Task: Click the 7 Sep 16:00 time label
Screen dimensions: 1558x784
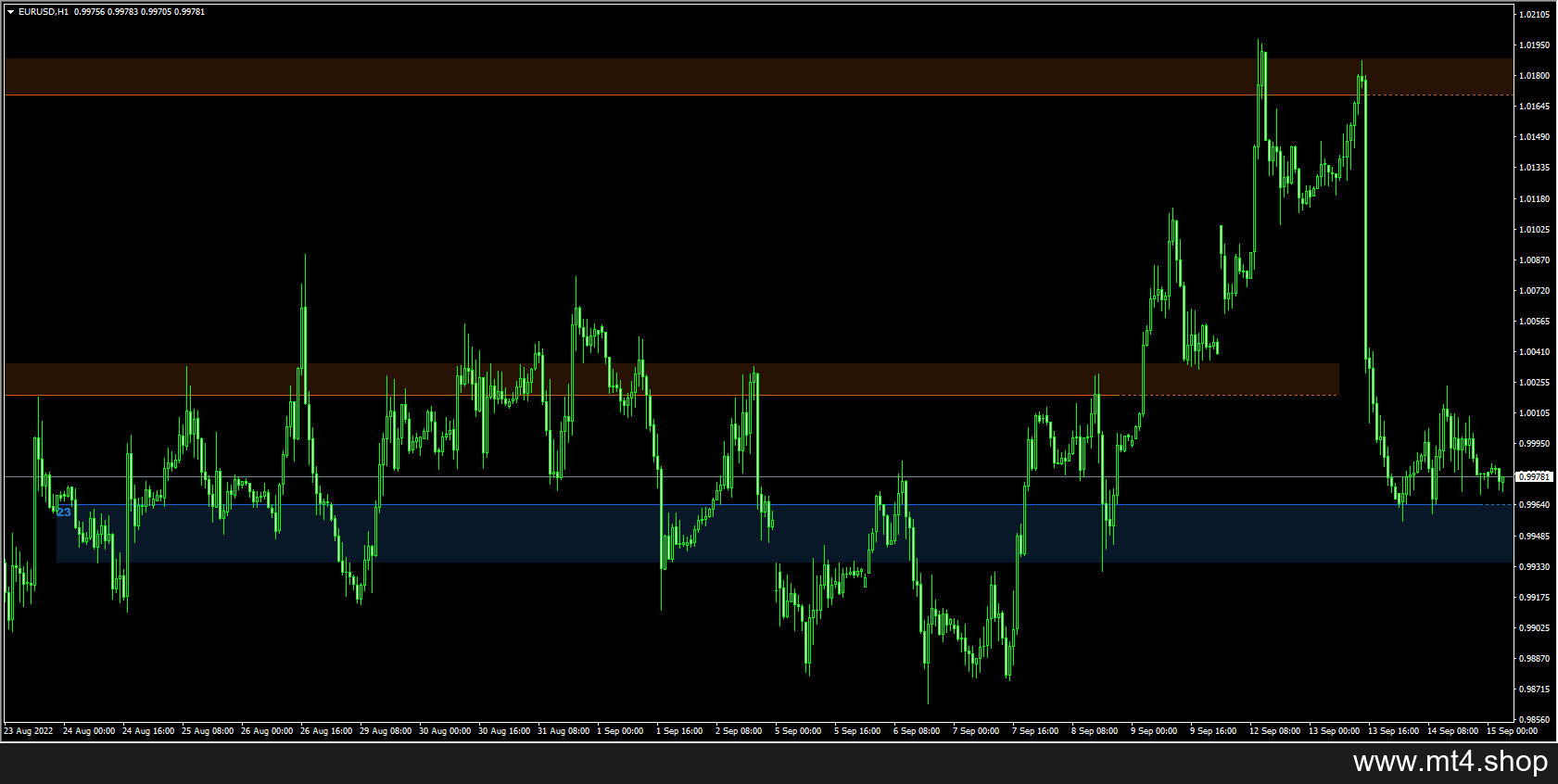Action: (1035, 731)
